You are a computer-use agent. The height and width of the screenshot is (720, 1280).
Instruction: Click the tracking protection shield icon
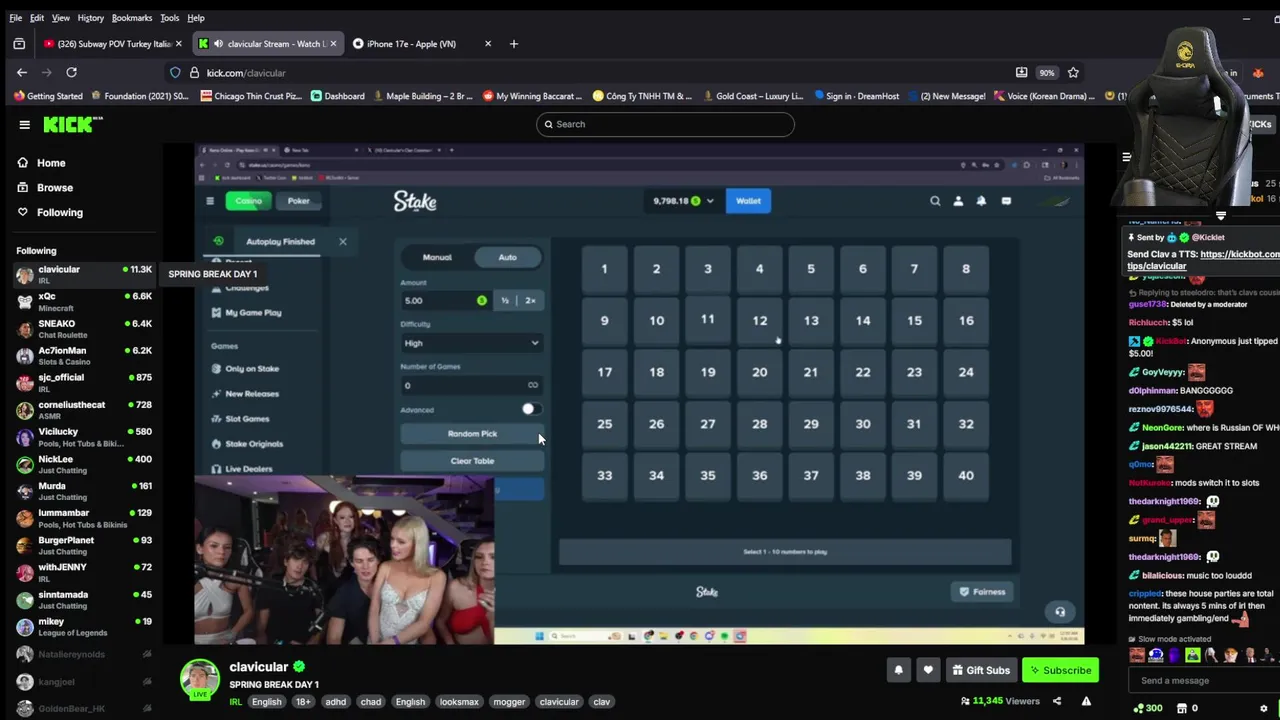coord(175,72)
